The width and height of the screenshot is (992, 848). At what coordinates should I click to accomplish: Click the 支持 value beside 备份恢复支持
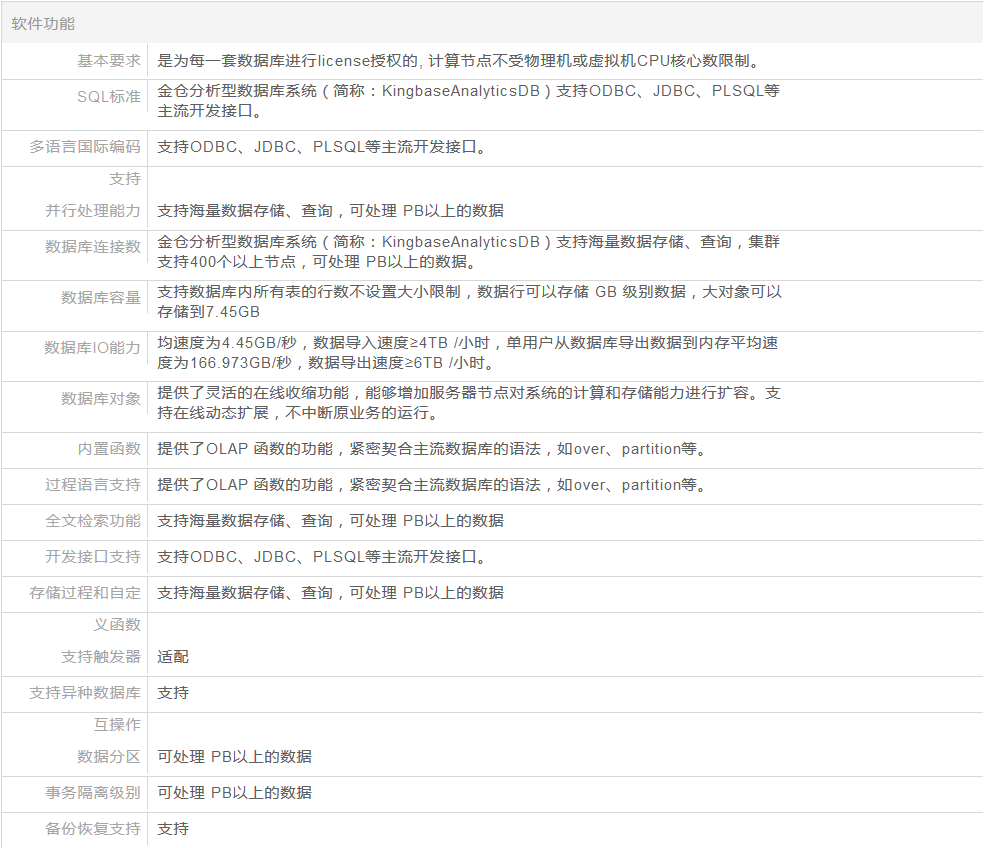tap(173, 829)
